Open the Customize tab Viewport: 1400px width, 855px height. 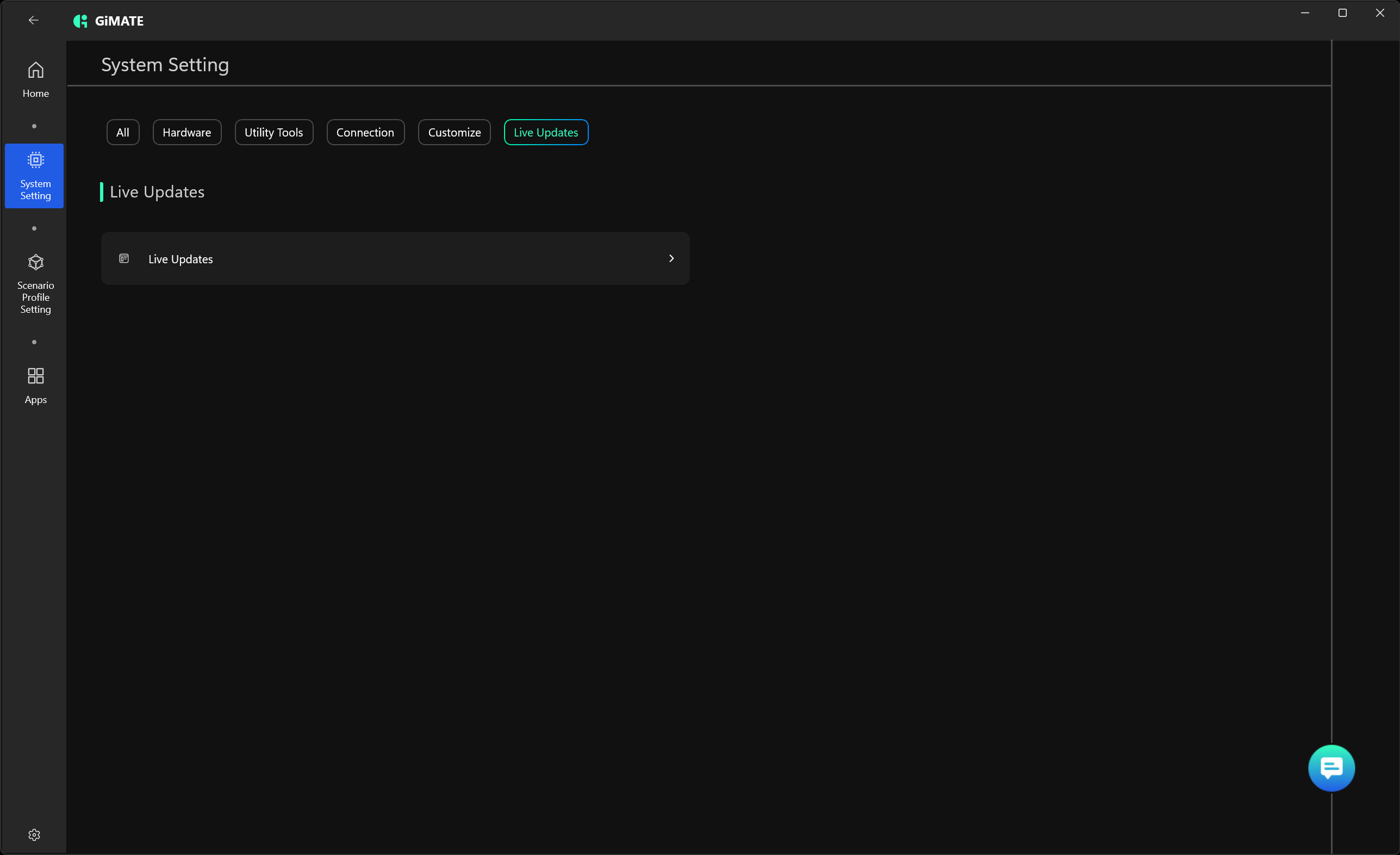[x=454, y=133]
